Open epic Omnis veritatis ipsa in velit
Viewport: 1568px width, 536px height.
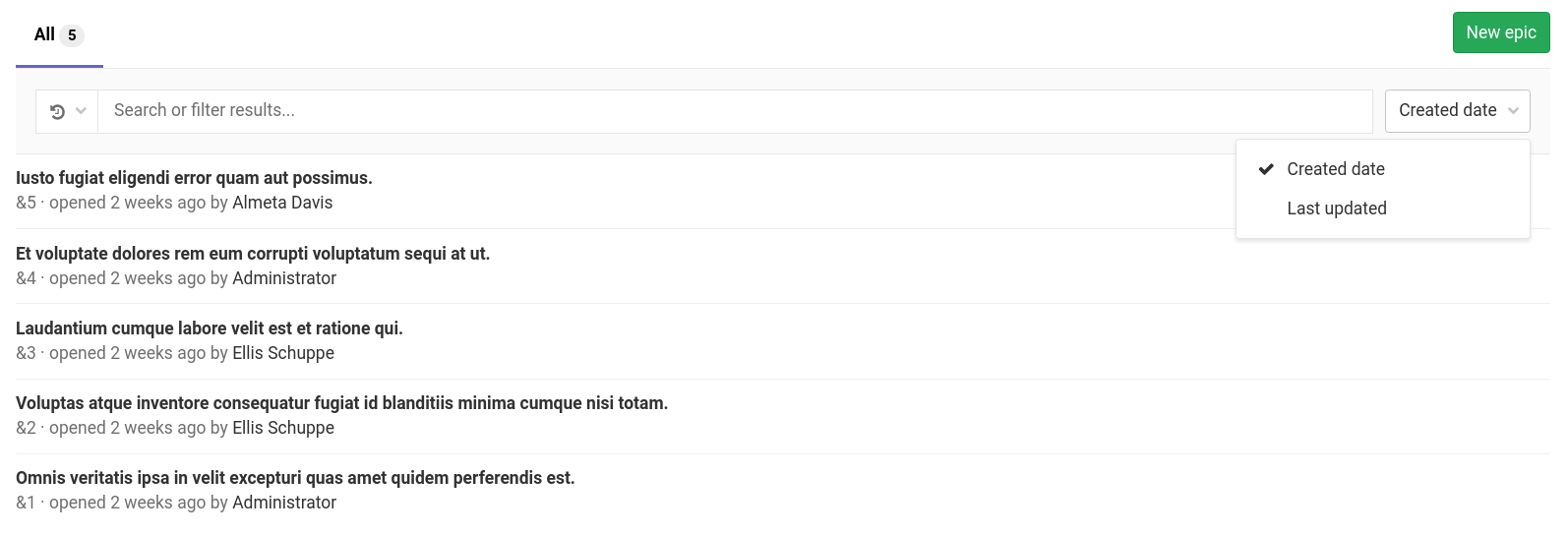coord(294,478)
